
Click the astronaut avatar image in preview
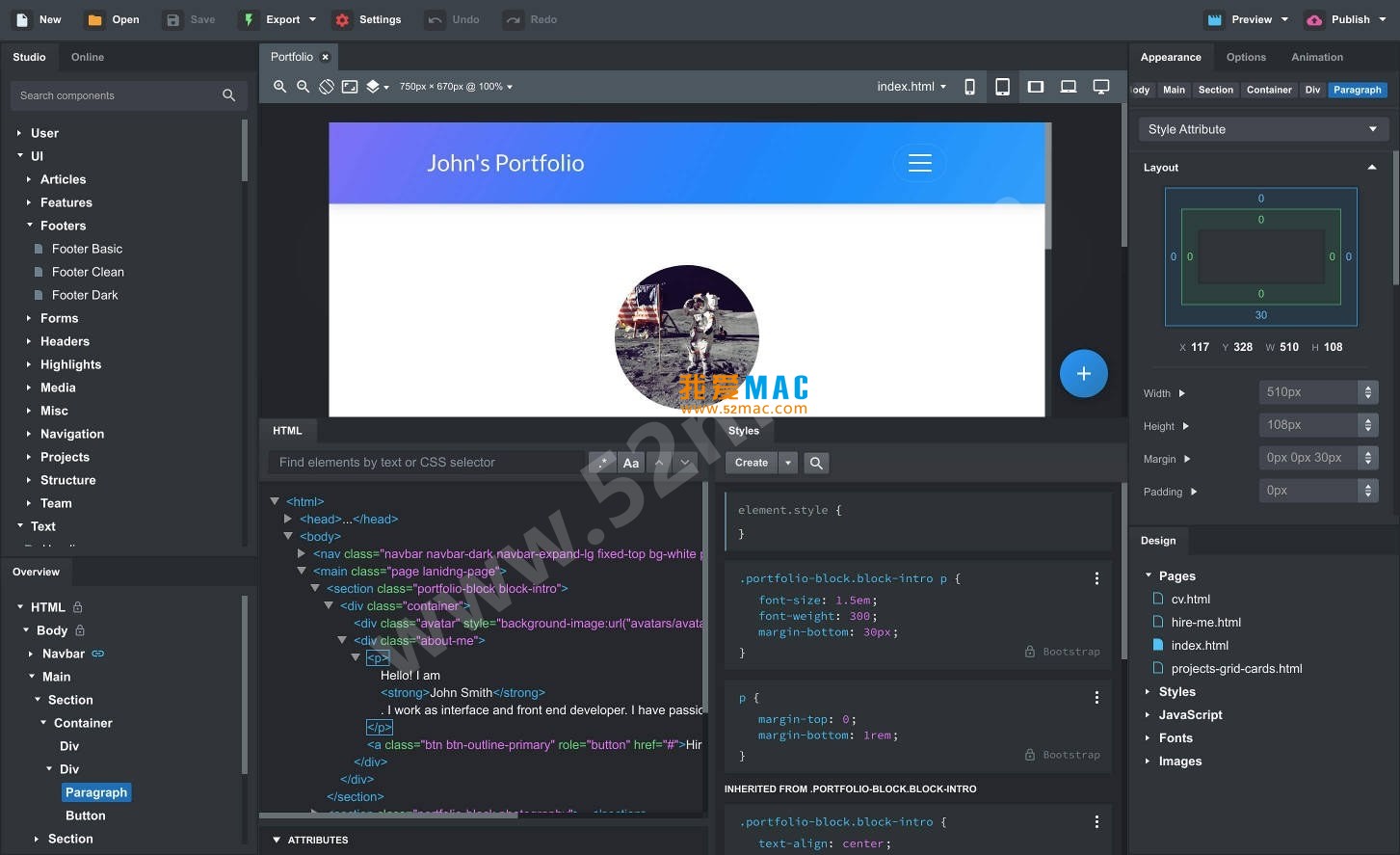tap(687, 338)
